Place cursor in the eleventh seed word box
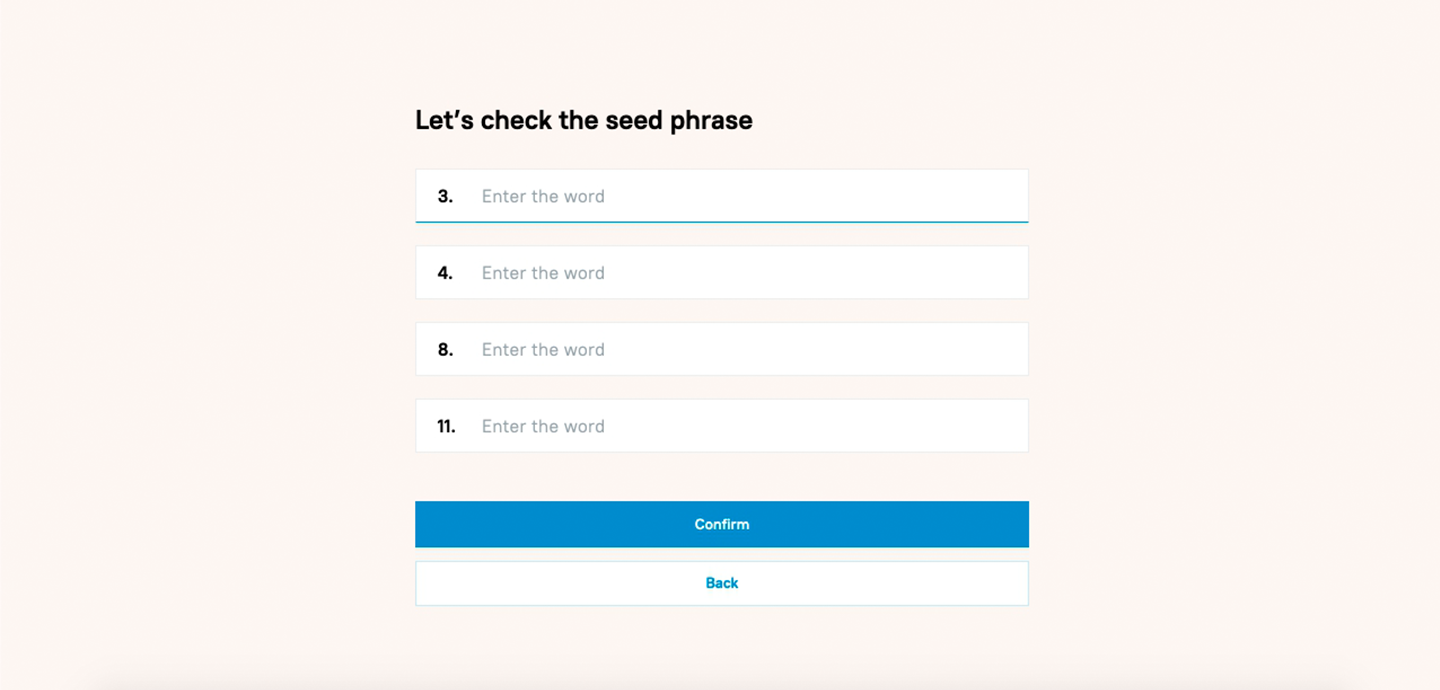This screenshot has height=690, width=1440. (721, 426)
